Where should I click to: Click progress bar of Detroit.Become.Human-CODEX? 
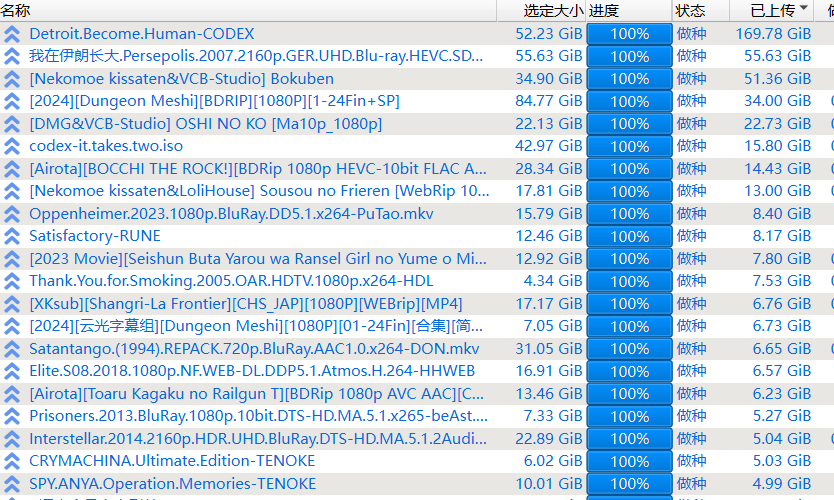[x=629, y=34]
